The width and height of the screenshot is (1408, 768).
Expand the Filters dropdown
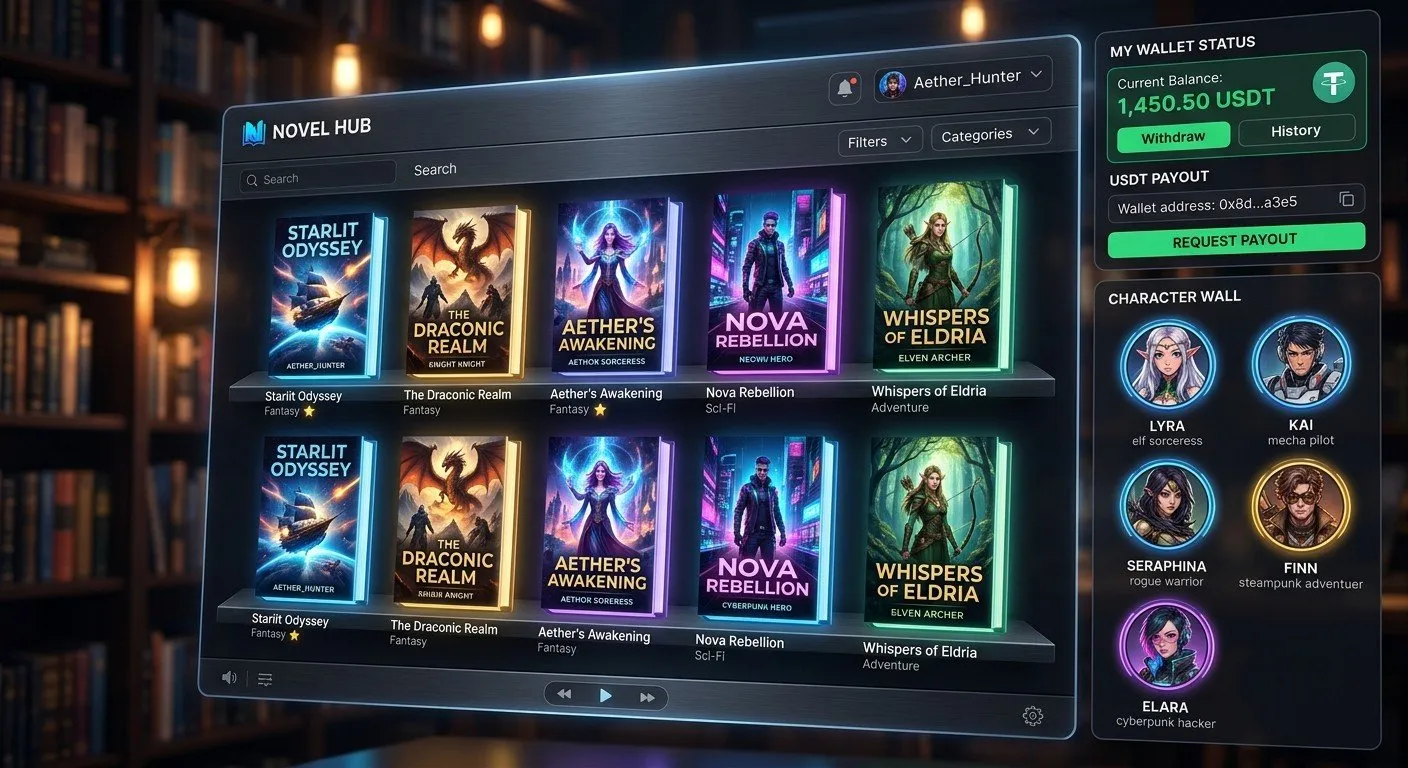pos(879,141)
